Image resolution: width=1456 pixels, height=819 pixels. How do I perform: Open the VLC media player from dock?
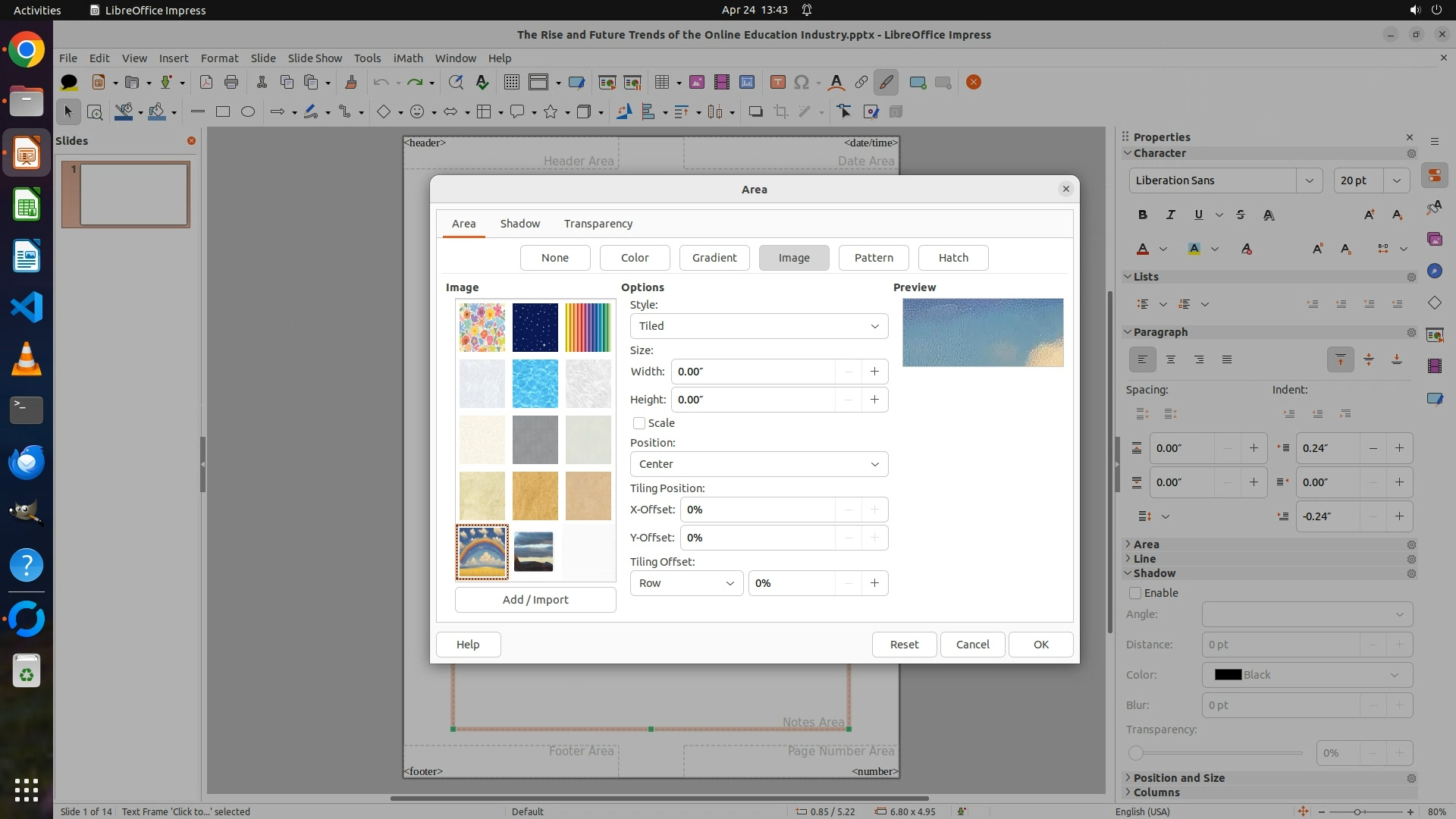click(x=27, y=359)
